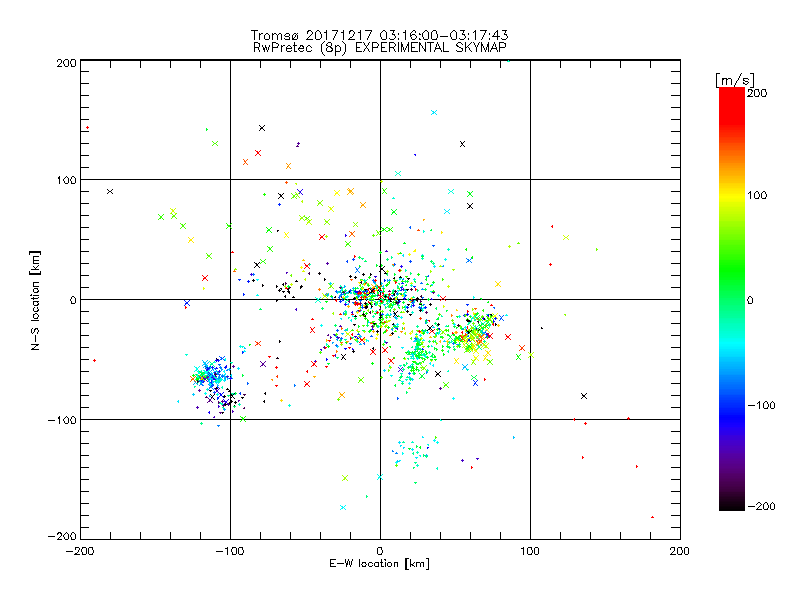800x600 pixels.
Task: Pick the cyan band of the colorbar
Action: tap(732, 344)
